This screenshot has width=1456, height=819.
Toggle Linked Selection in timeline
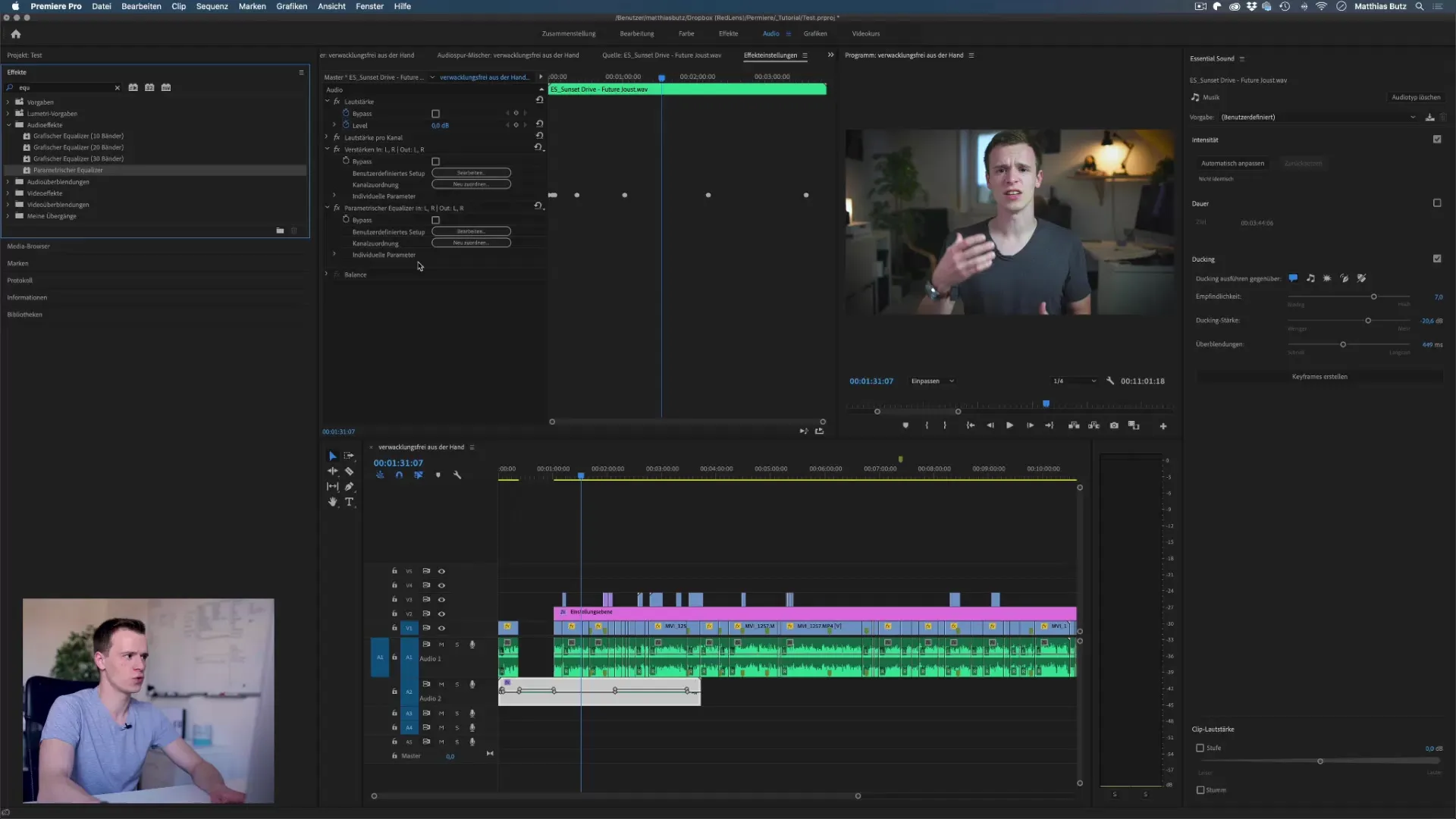coord(418,475)
